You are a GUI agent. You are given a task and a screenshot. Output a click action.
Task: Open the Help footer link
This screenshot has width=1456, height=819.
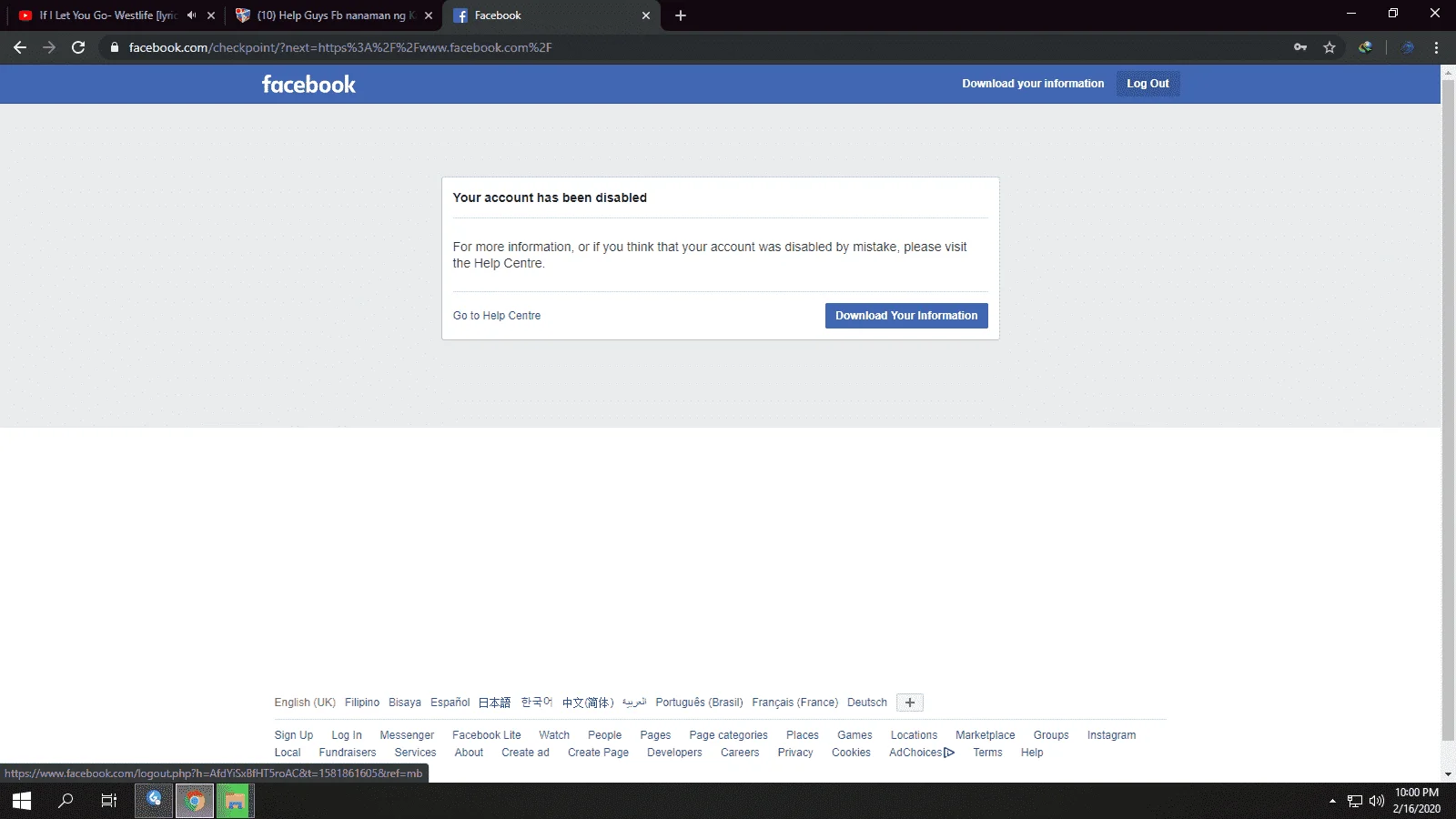[1032, 753]
